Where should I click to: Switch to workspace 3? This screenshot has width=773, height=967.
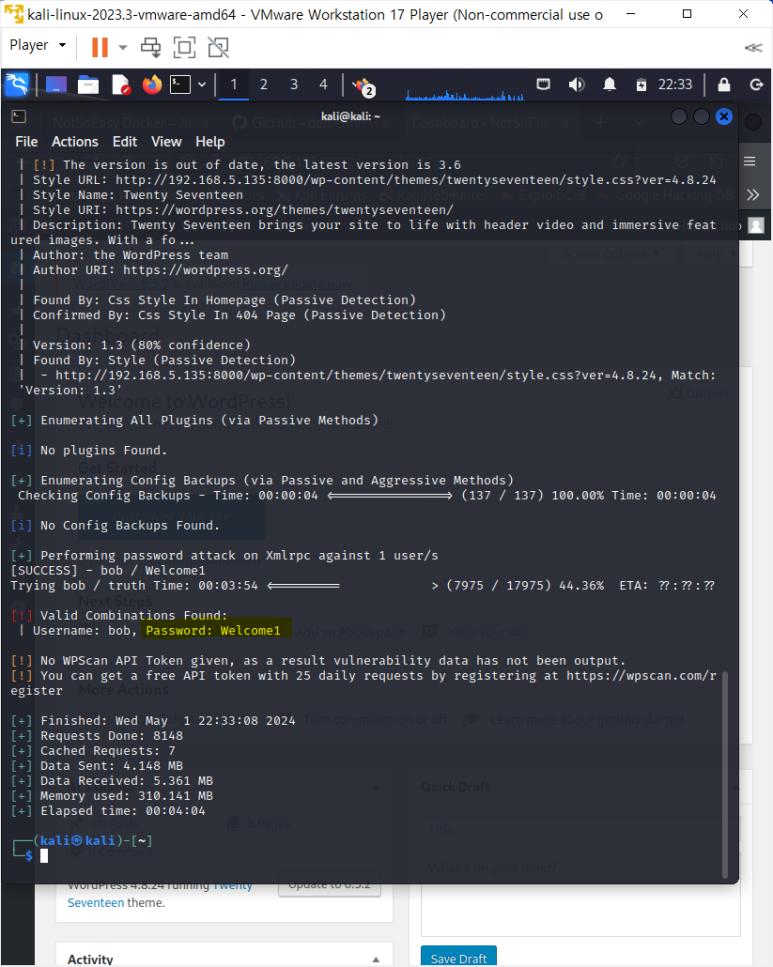[x=294, y=84]
